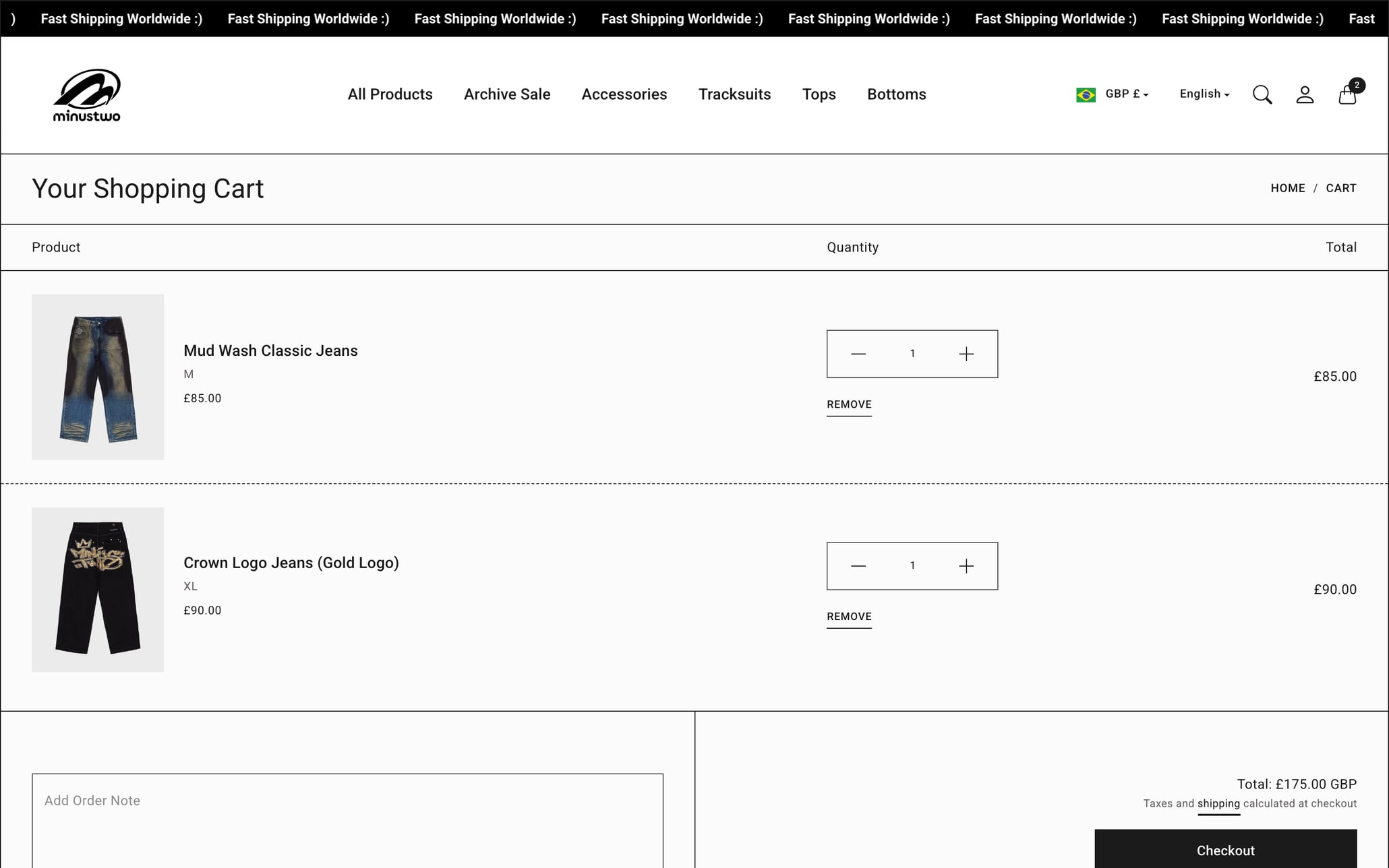
Task: Go to HOME breadcrumb link
Action: point(1287,189)
